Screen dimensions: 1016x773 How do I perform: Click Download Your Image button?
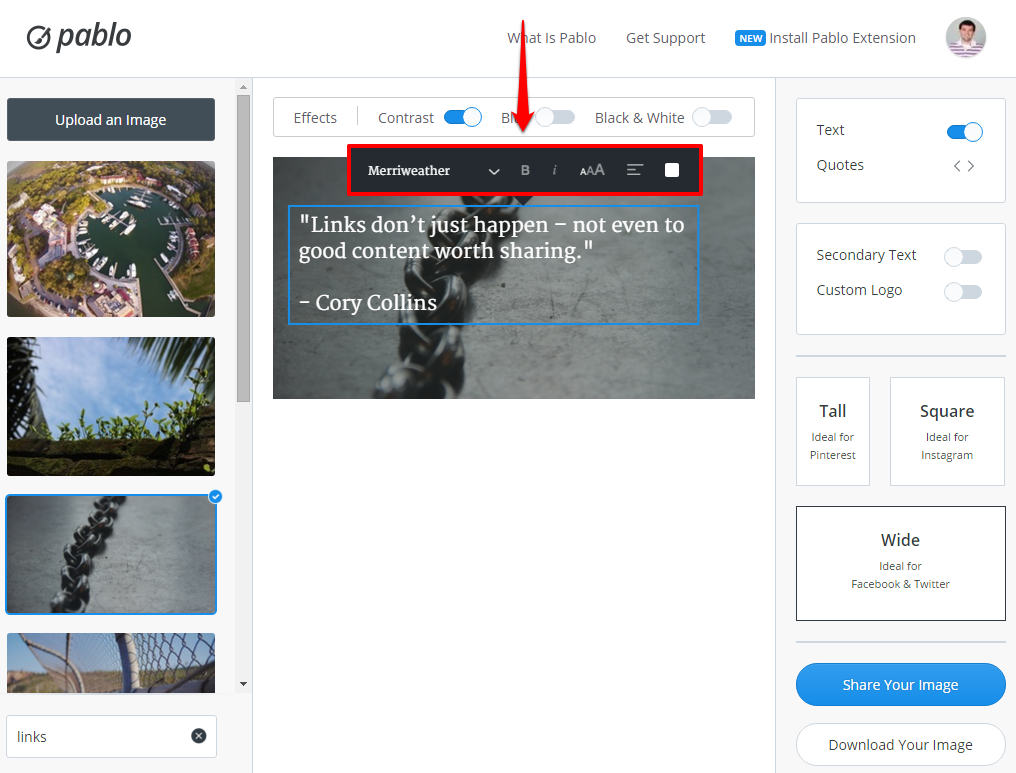pos(901,744)
